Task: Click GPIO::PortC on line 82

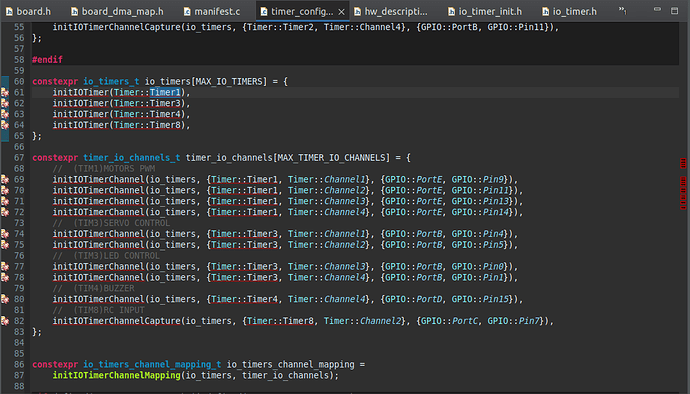Action: tap(449, 321)
